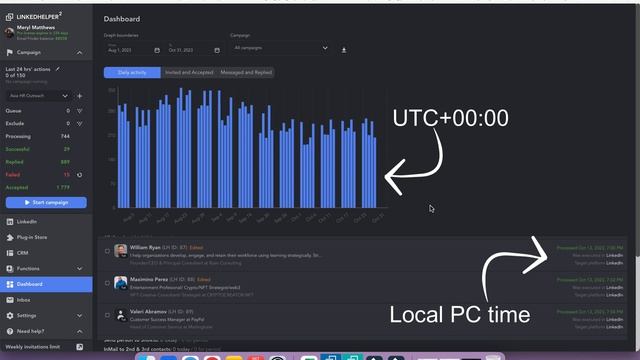Open the Processing list showing 744

(x=38, y=136)
